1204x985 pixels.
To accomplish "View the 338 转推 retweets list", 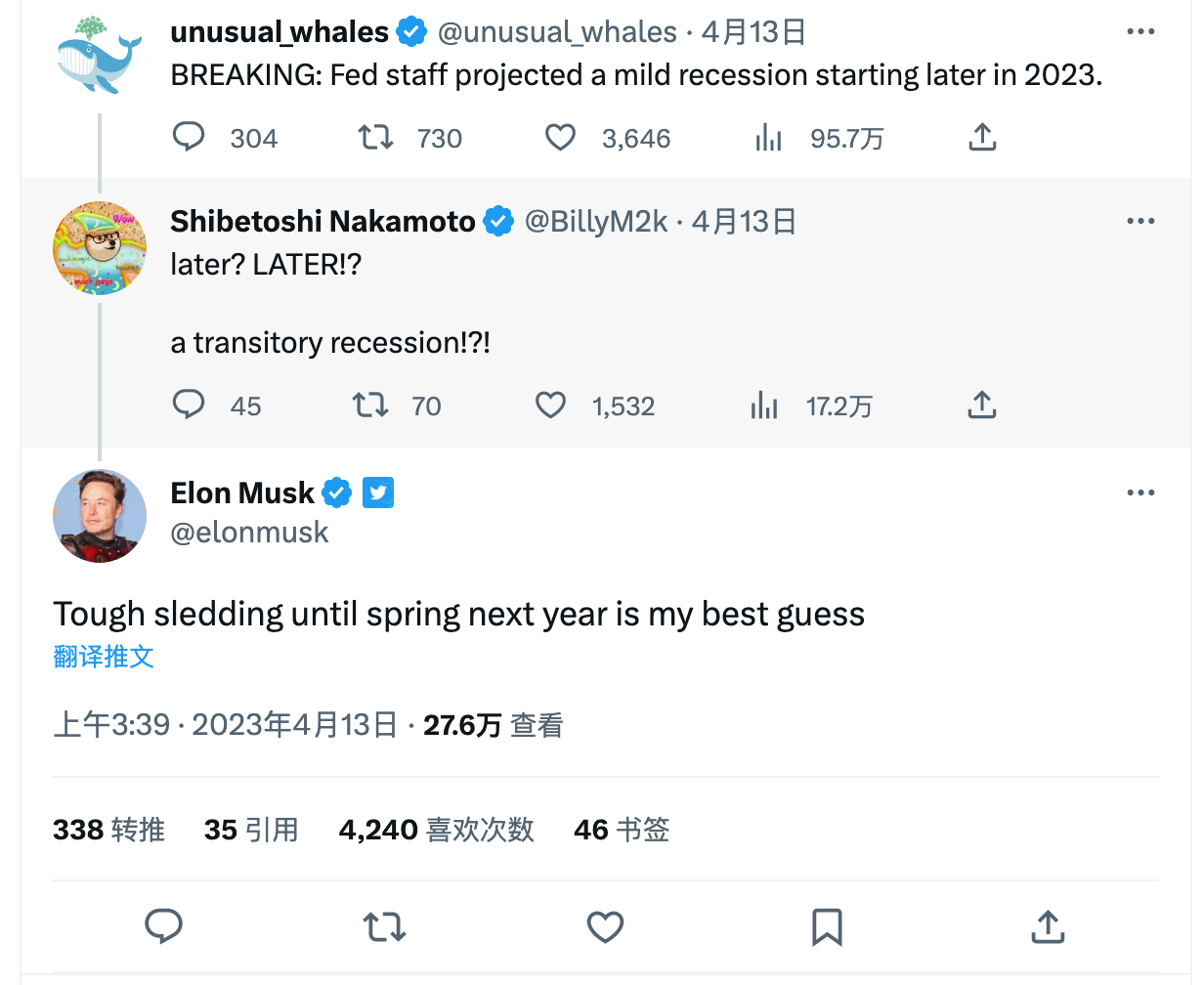I will click(108, 830).
